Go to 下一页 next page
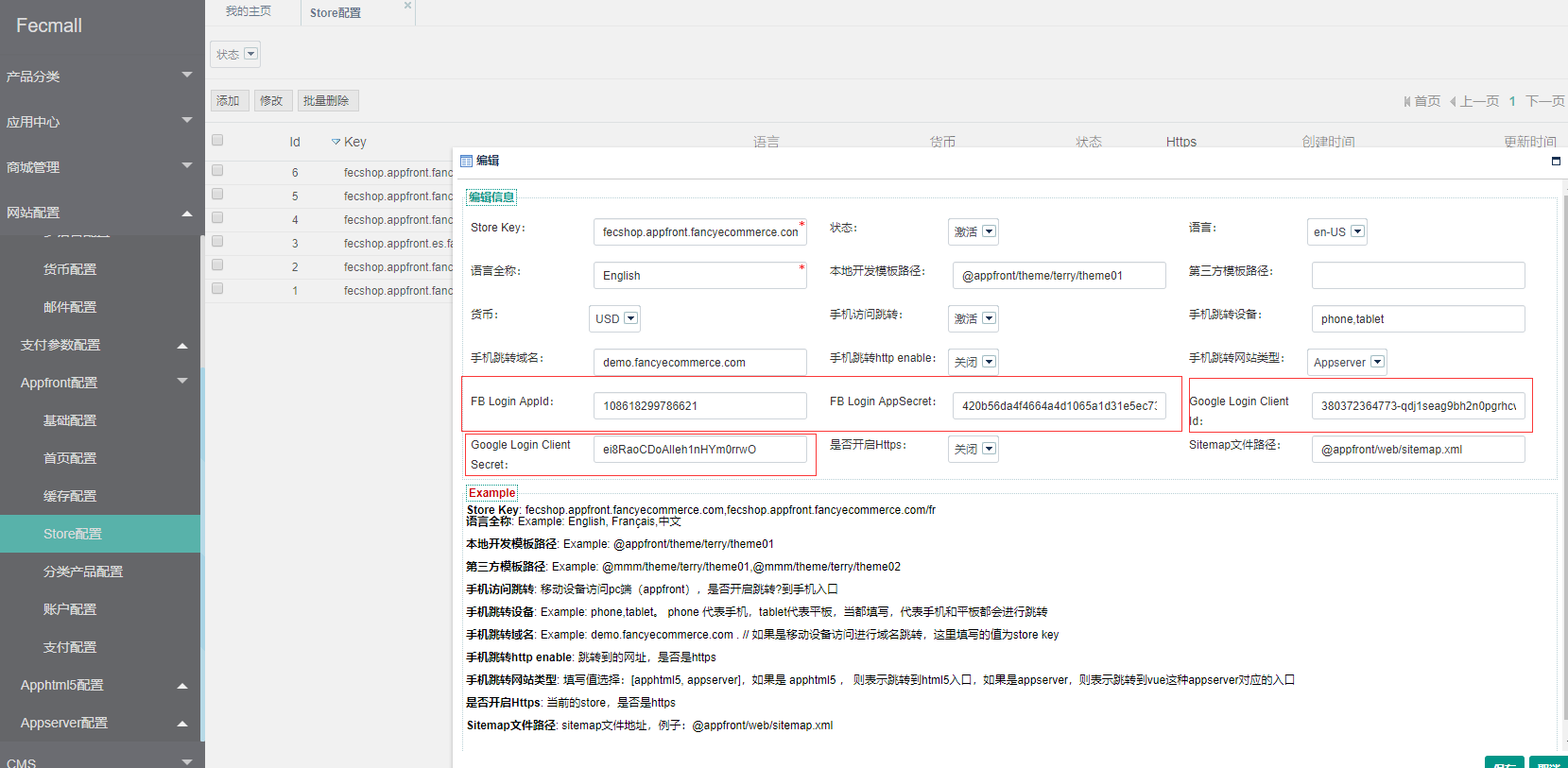Image resolution: width=1568 pixels, height=768 pixels. coord(1544,101)
